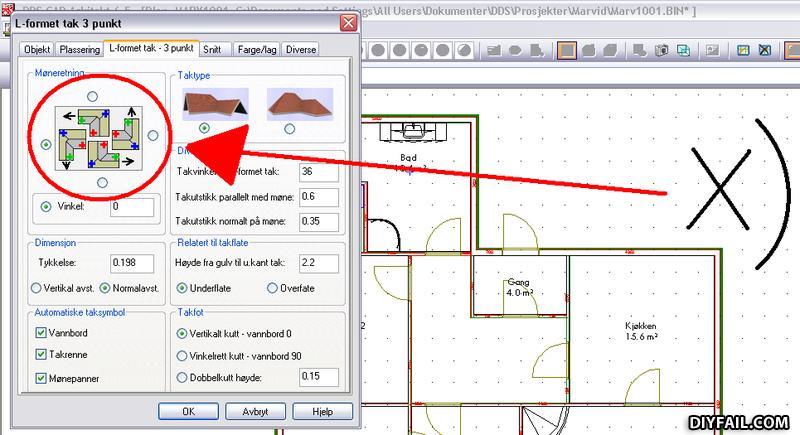
Task: Go to the Farge/lag tab
Action: click(x=257, y=49)
